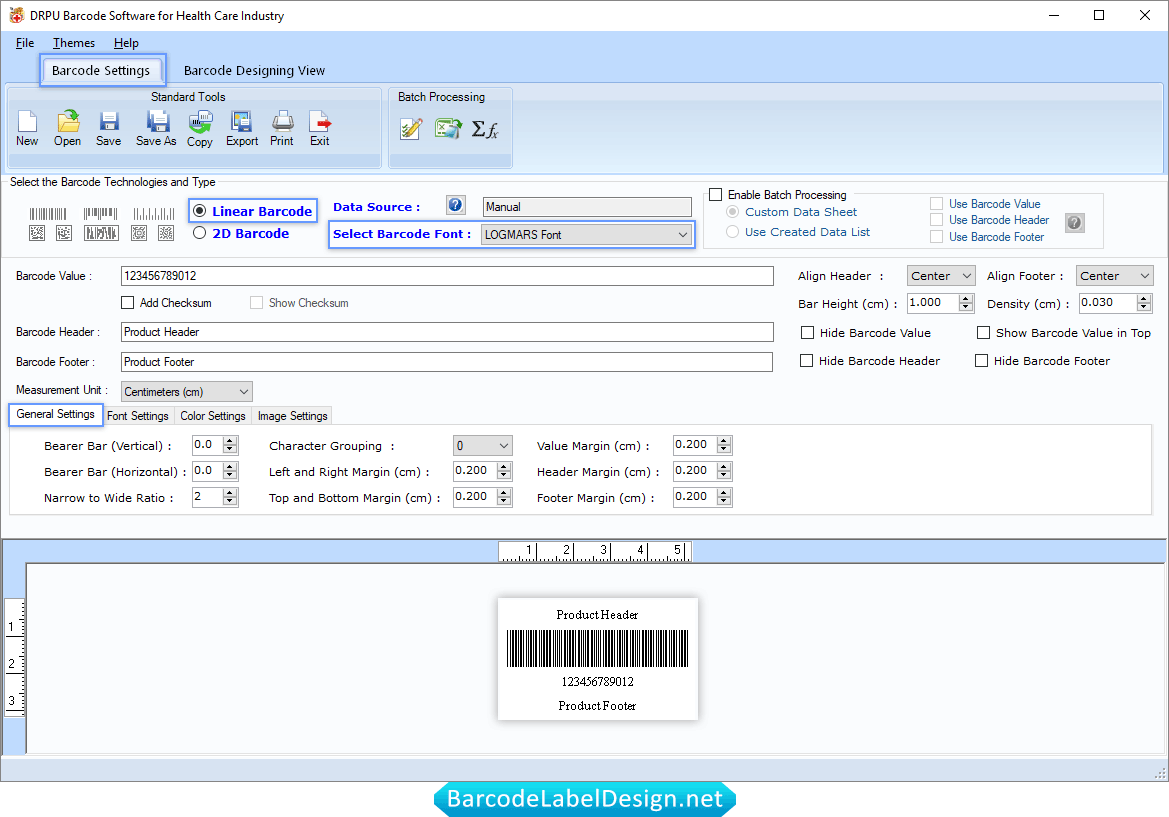Open the File menu

pyautogui.click(x=25, y=43)
